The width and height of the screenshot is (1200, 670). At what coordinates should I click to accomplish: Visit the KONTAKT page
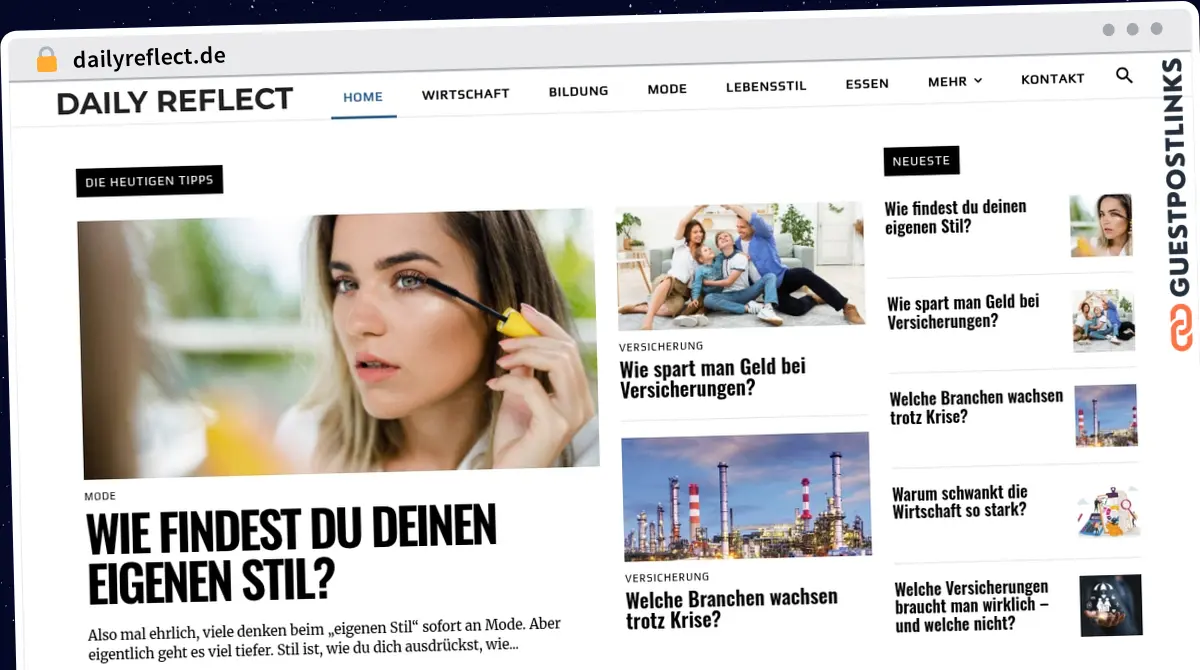point(1052,79)
